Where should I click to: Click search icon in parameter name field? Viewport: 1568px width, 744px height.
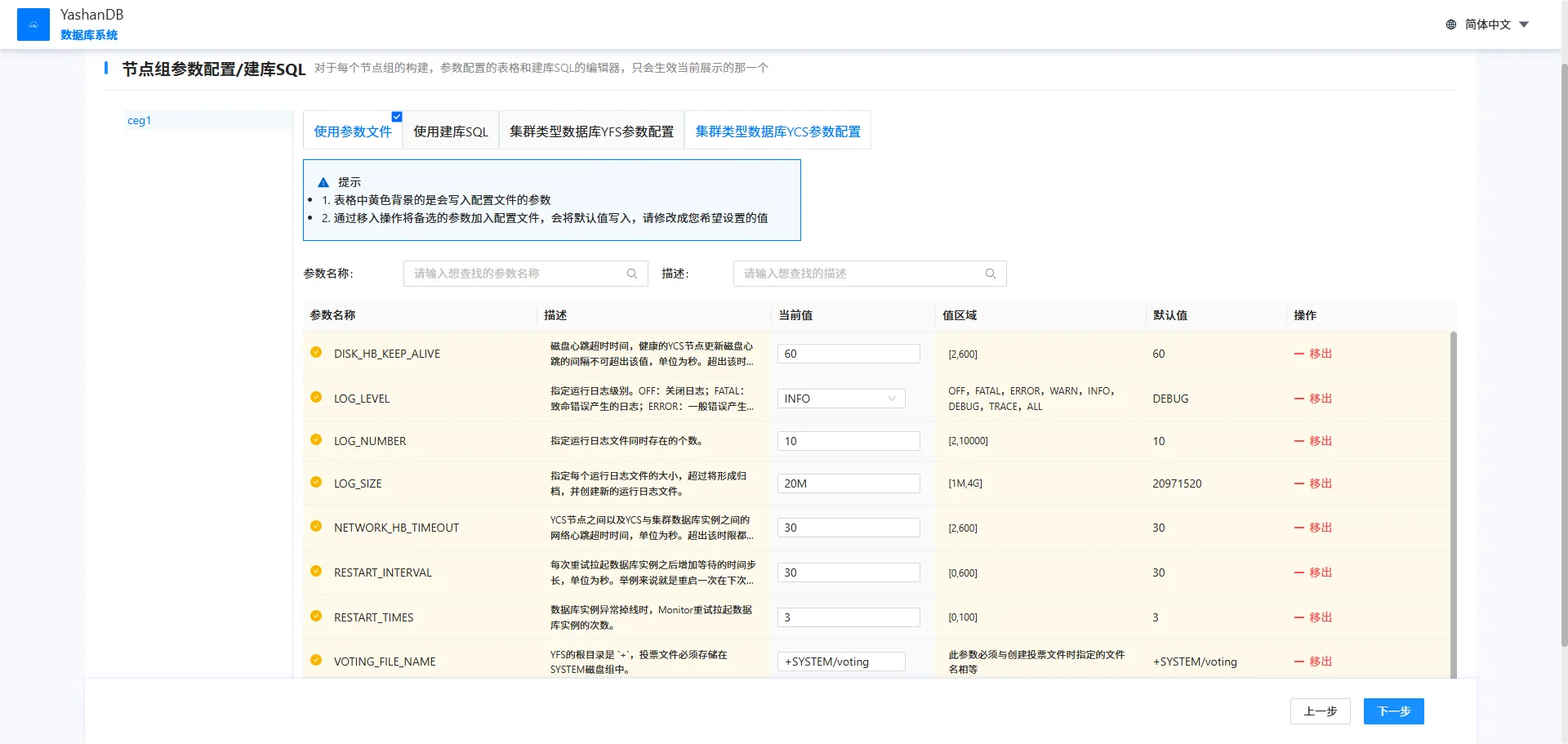point(631,274)
